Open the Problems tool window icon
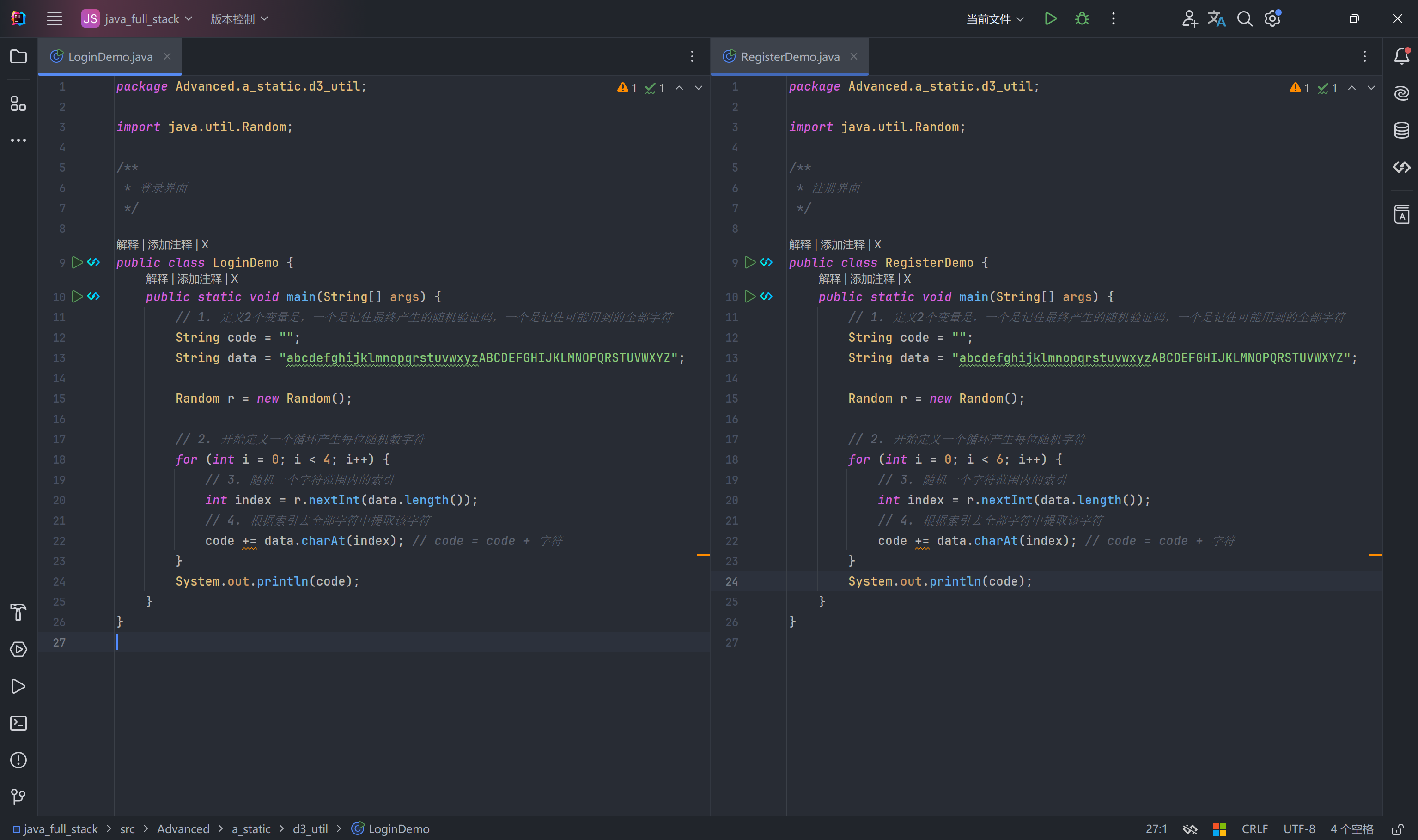Image resolution: width=1418 pixels, height=840 pixels. [18, 760]
